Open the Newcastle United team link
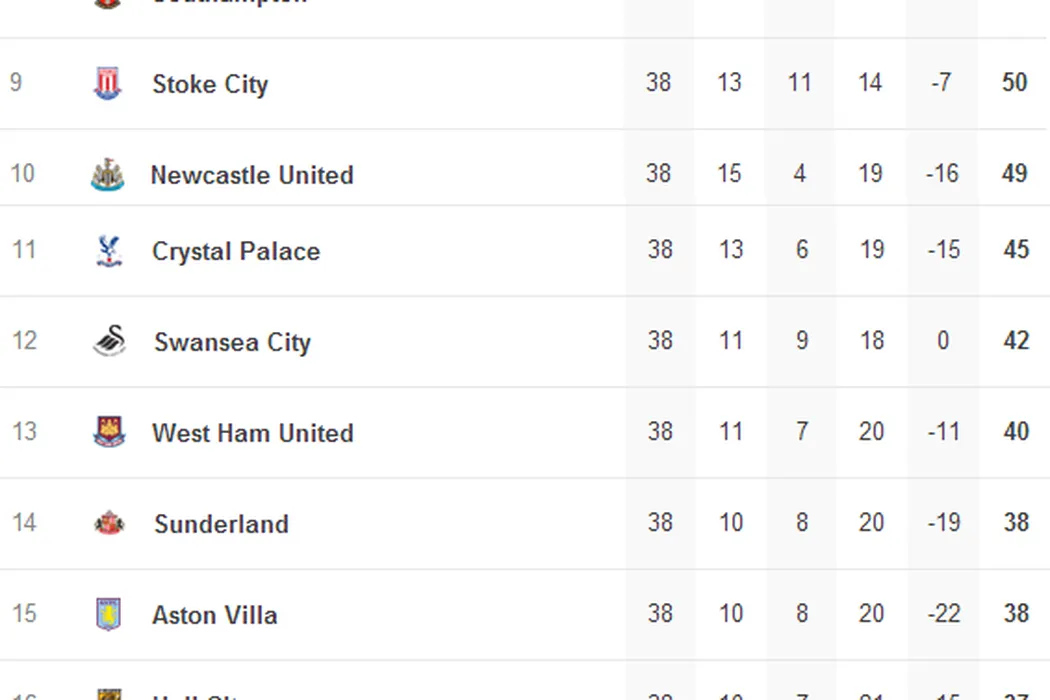The image size is (1050, 700). point(252,175)
